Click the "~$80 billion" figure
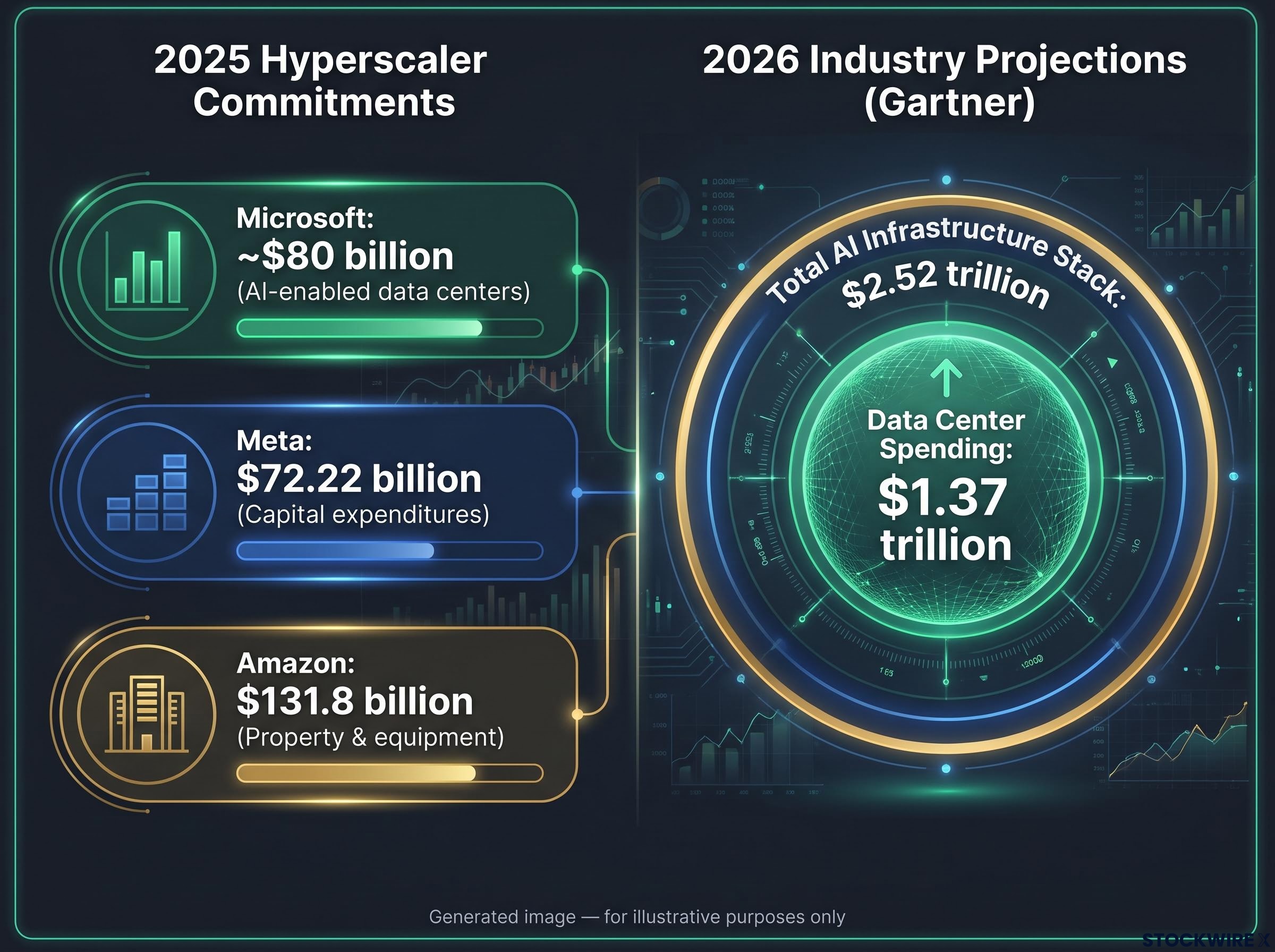Viewport: 1275px width, 952px height. pyautogui.click(x=346, y=256)
